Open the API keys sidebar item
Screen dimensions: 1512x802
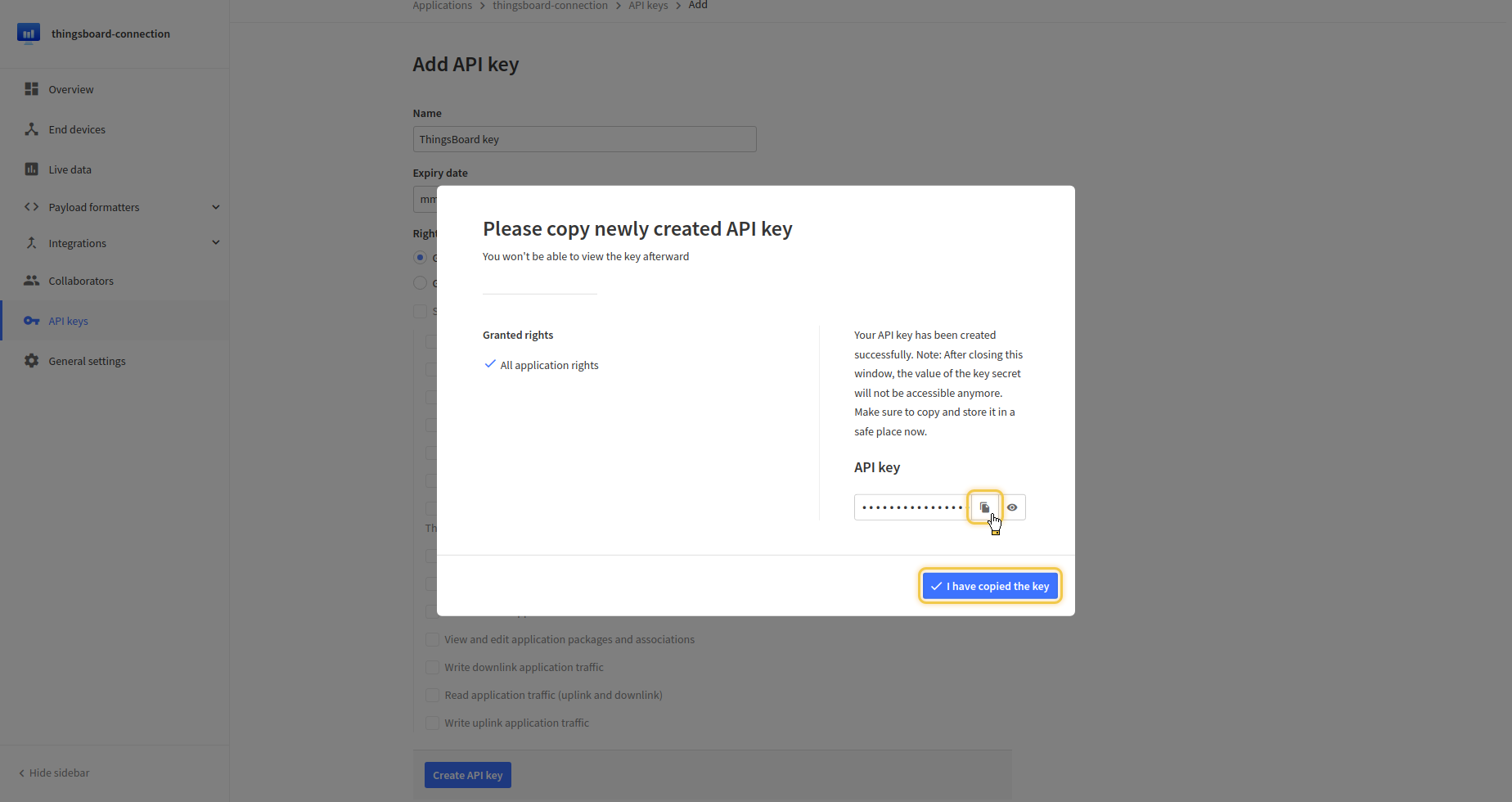[x=68, y=321]
